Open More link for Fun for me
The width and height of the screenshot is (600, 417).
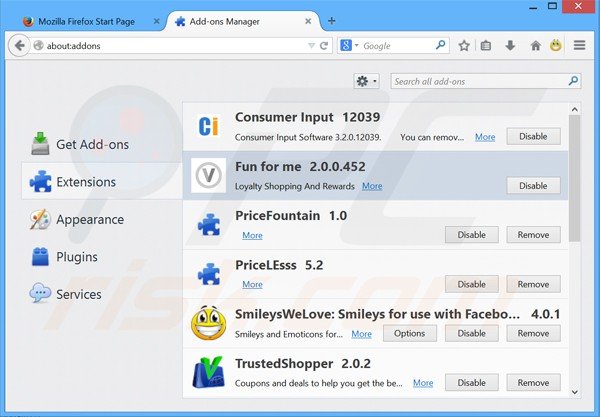[x=372, y=186]
